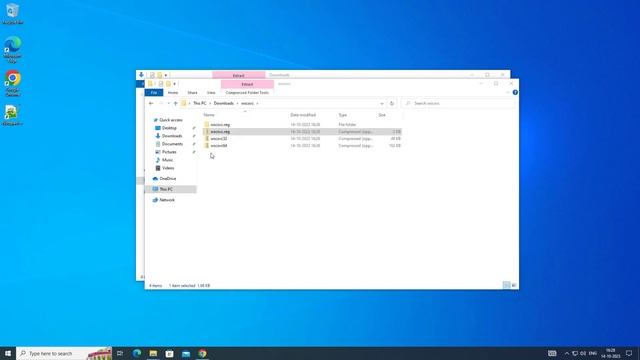Select the wscsvc.reg File folder row
The image size is (640, 360).
pos(302,124)
